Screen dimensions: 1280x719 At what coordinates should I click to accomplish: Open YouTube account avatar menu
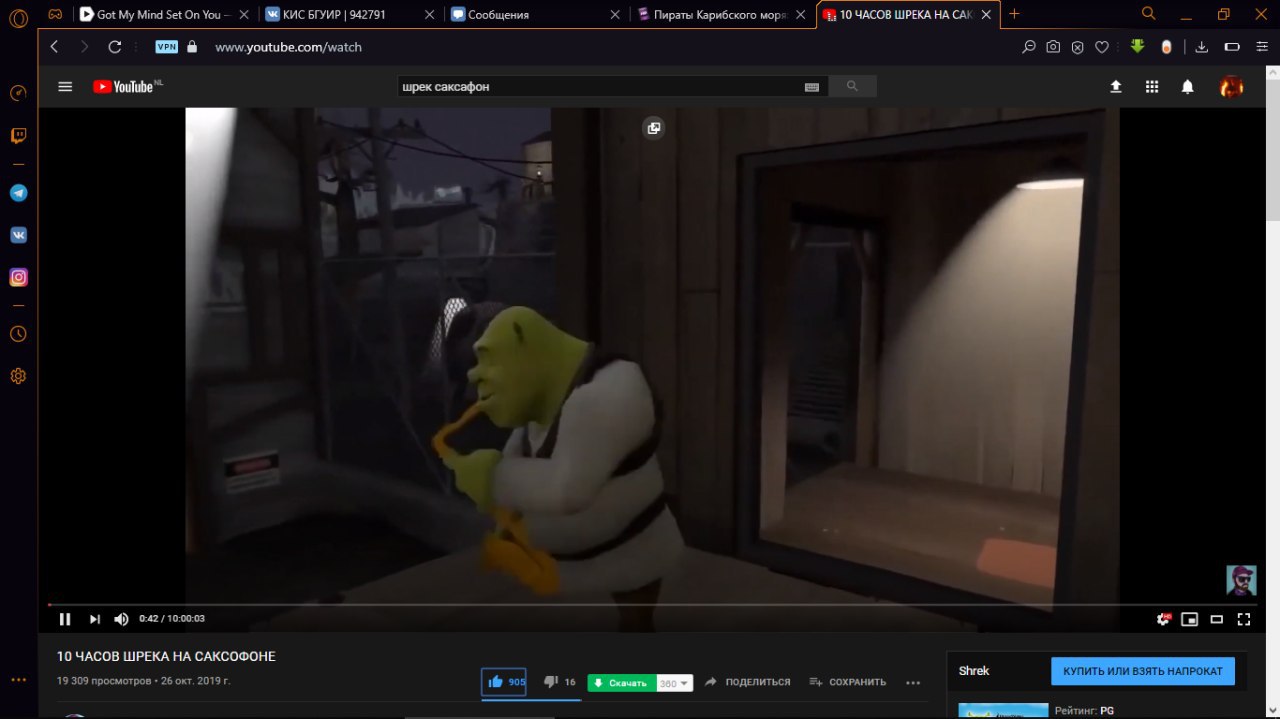[x=1231, y=87]
